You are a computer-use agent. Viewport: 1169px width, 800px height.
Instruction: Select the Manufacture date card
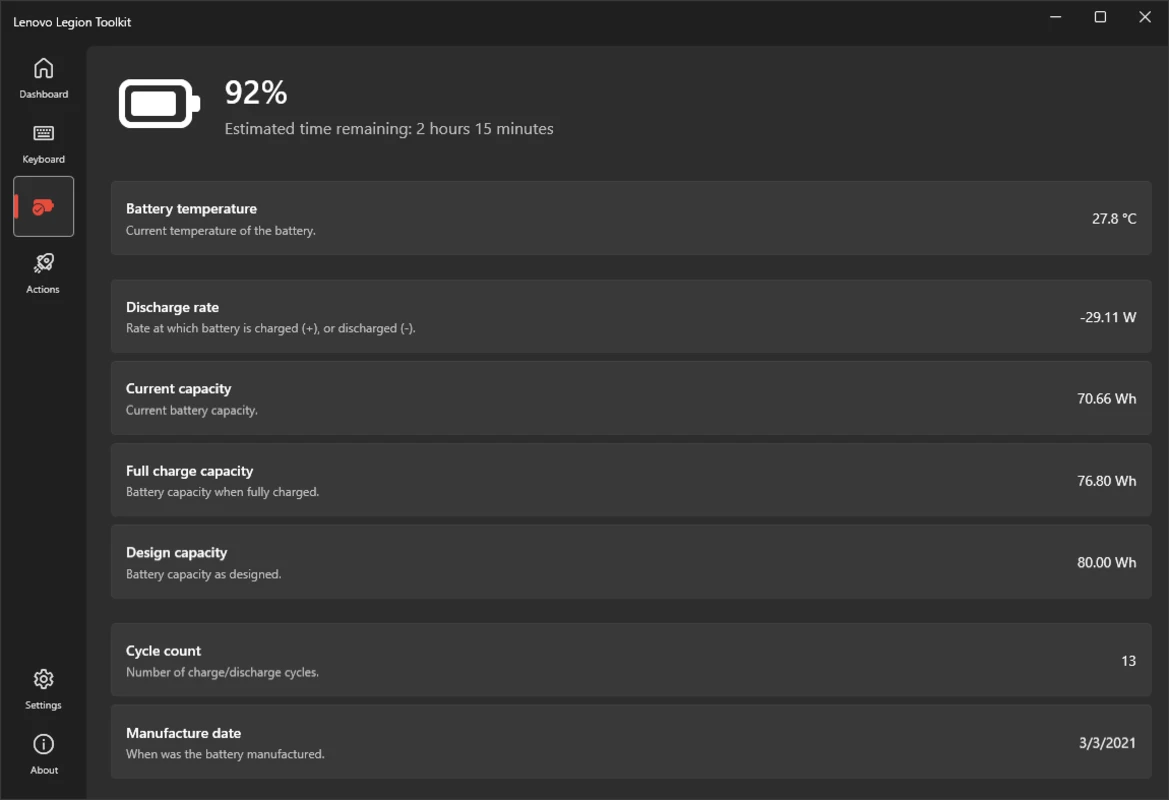coord(631,742)
